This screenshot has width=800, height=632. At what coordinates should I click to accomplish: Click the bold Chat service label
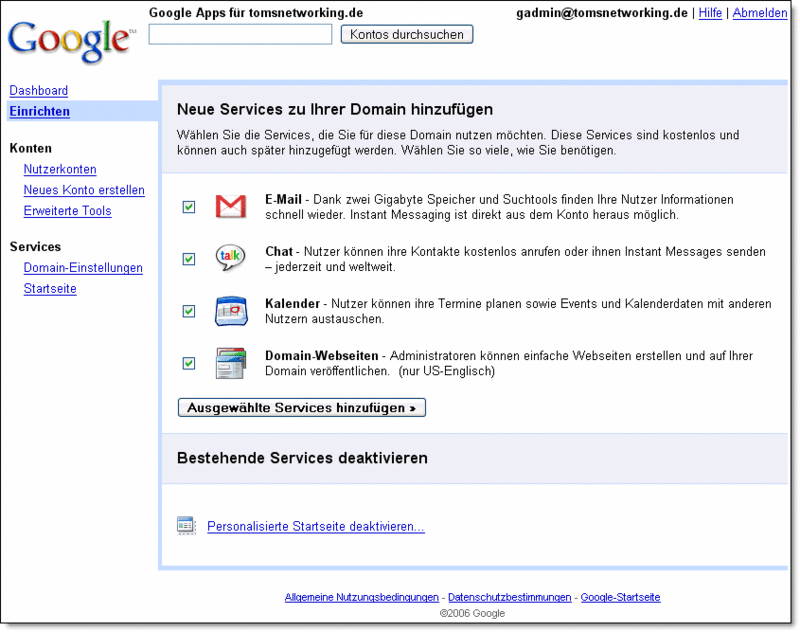pos(279,251)
